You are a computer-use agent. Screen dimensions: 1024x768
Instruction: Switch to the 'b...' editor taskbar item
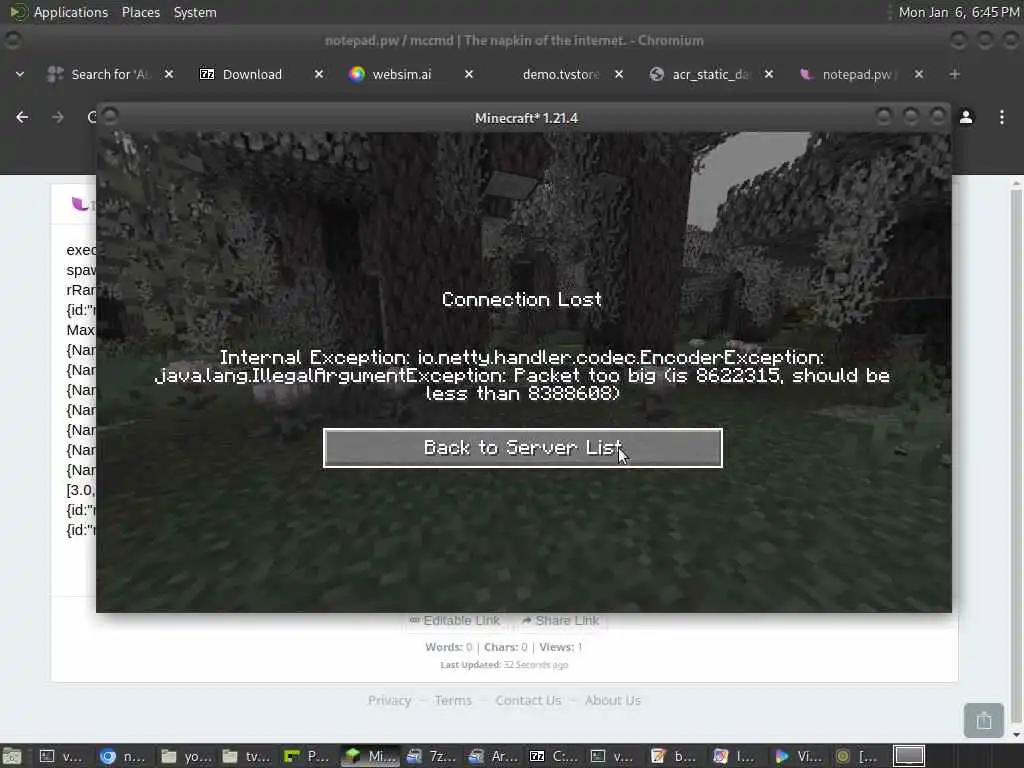pyautogui.click(x=674, y=756)
